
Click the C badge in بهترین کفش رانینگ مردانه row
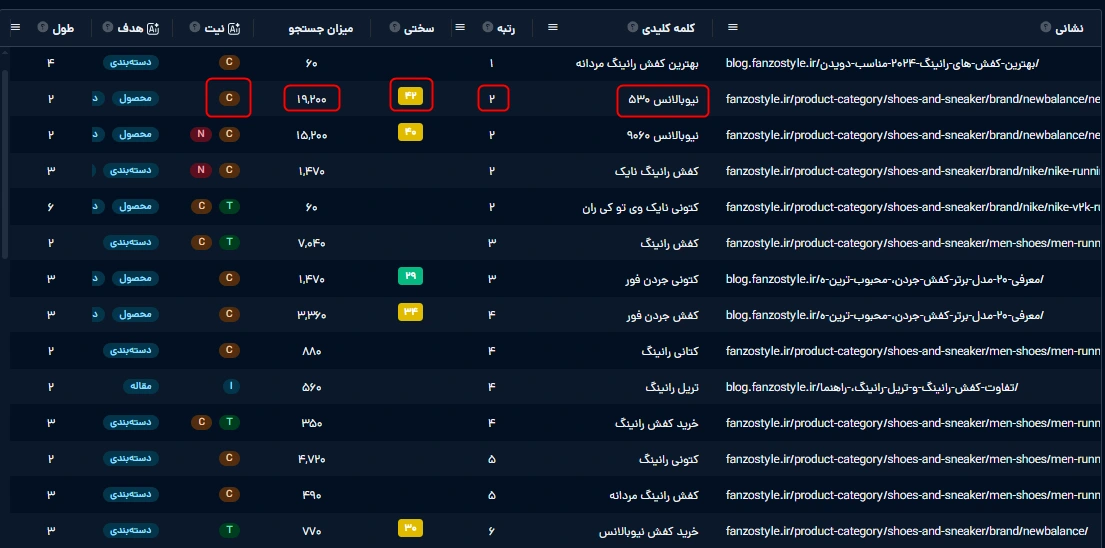point(228,63)
